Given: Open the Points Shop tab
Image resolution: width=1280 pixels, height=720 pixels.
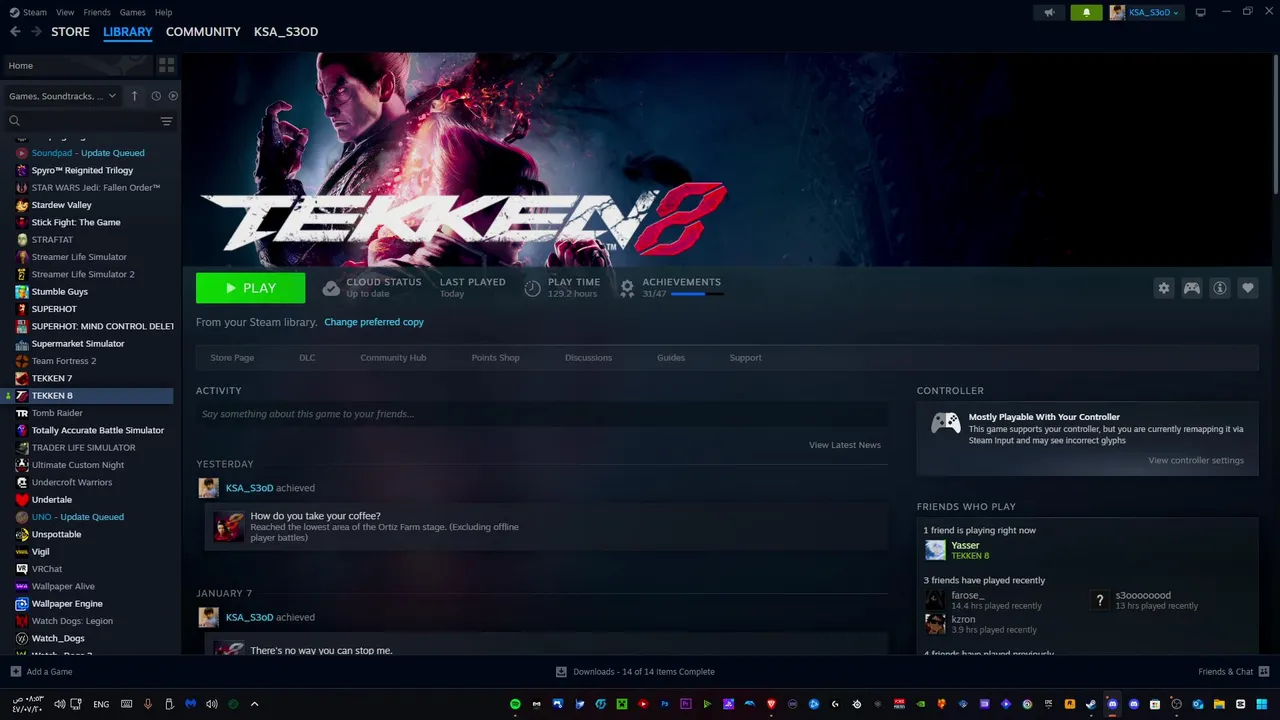Looking at the screenshot, I should tap(495, 358).
